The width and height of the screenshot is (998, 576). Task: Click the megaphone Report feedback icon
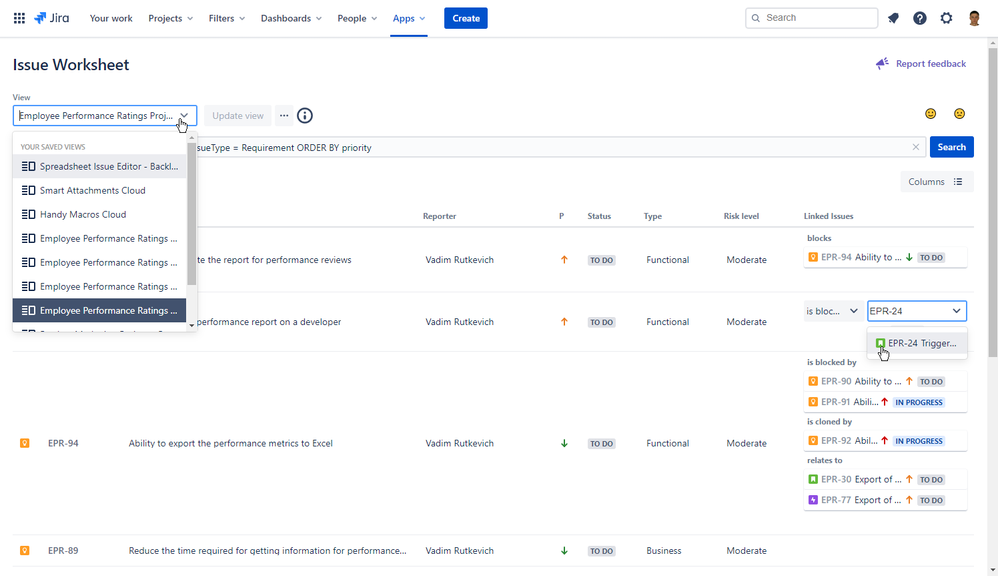pos(882,63)
